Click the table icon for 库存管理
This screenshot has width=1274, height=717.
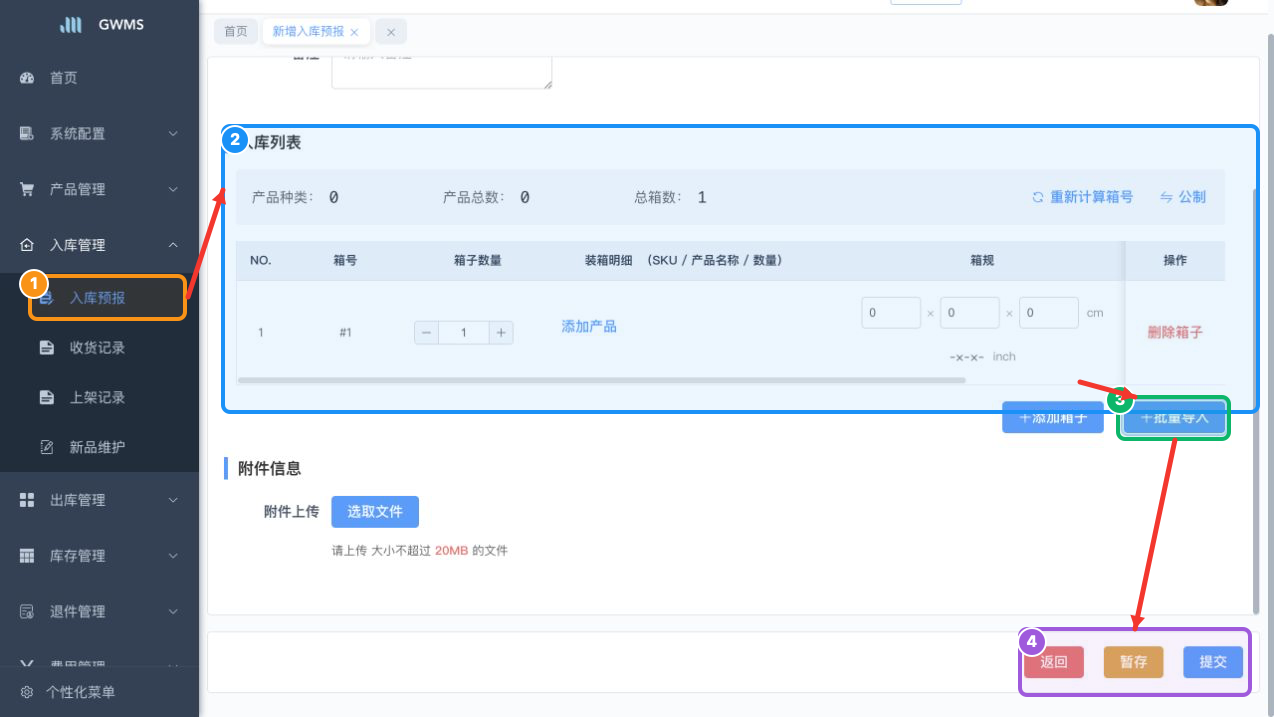point(28,556)
